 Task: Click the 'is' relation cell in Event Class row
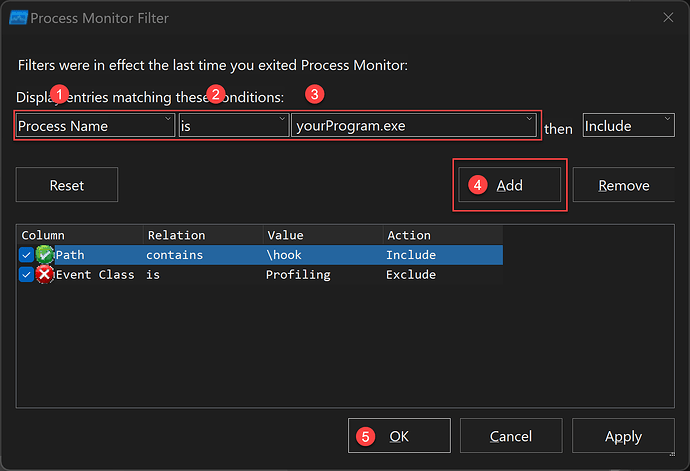point(153,275)
